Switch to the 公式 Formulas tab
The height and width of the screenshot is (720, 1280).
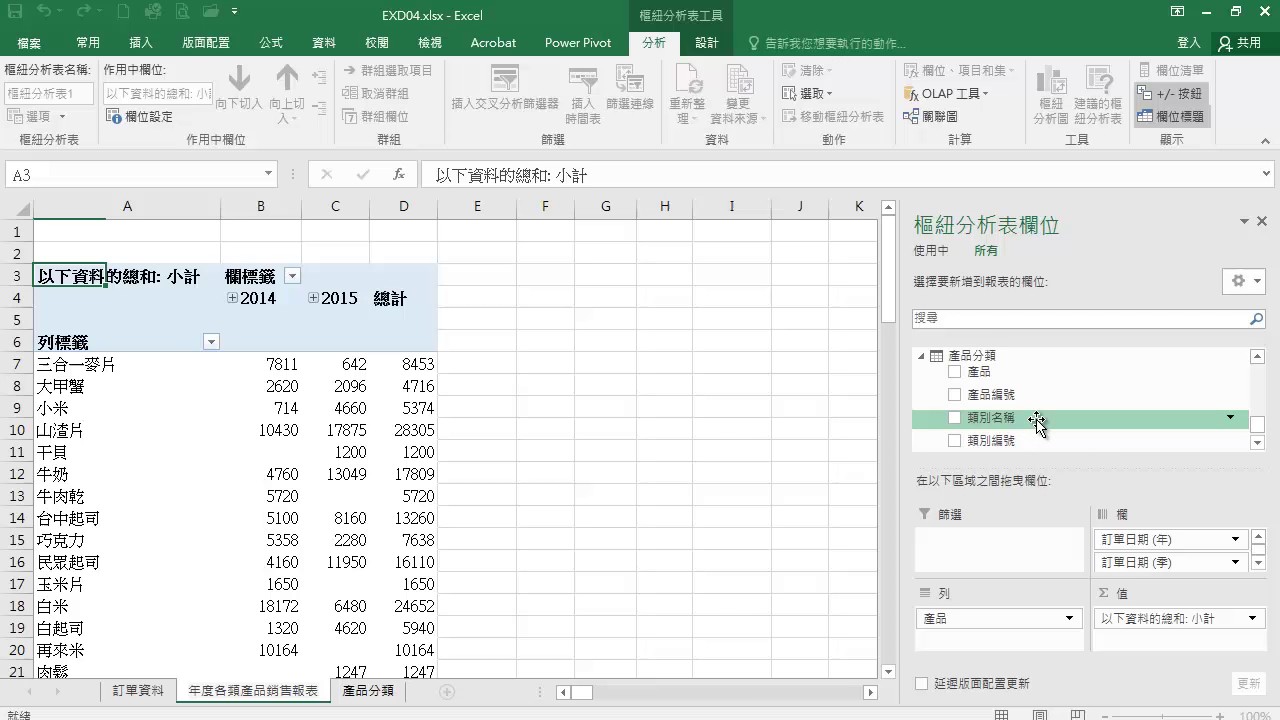click(x=271, y=43)
